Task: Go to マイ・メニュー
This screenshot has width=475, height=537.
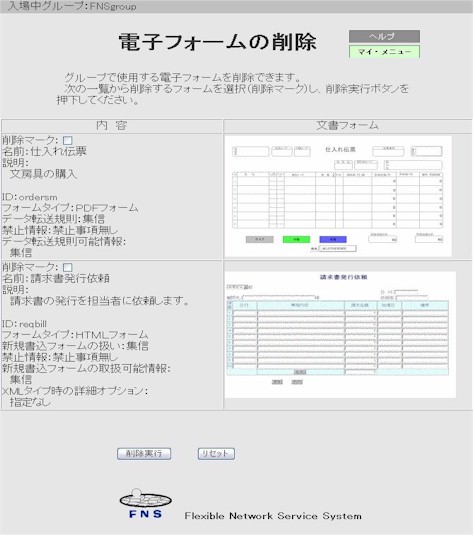Action: coord(384,52)
